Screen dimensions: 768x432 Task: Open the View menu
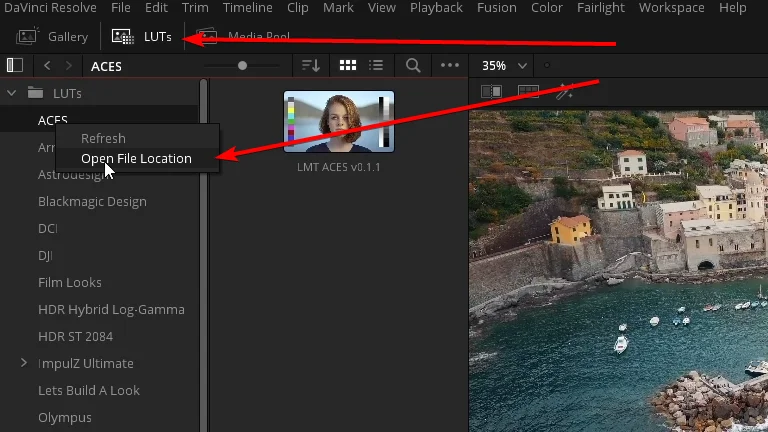pyautogui.click(x=382, y=8)
